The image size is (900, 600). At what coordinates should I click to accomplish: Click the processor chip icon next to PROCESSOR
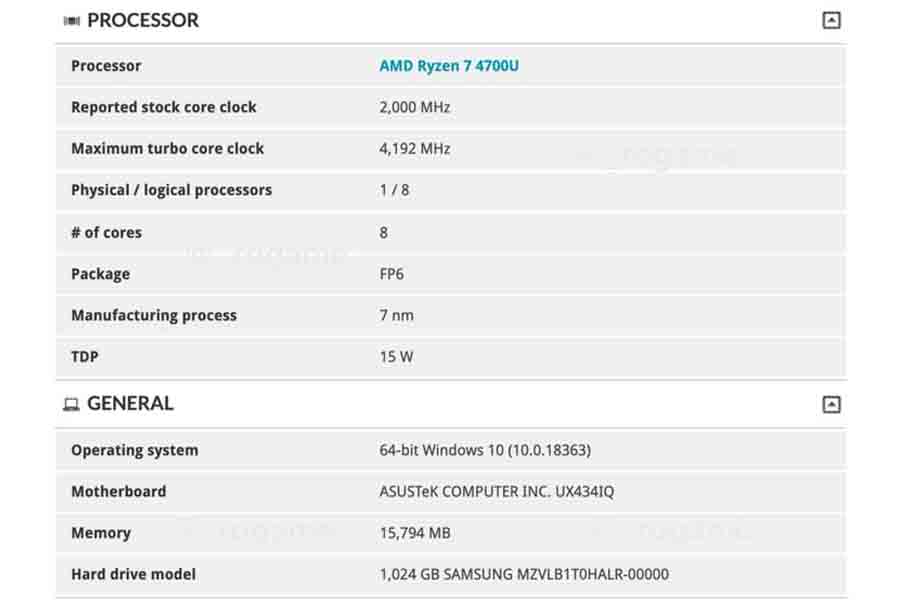pos(71,21)
